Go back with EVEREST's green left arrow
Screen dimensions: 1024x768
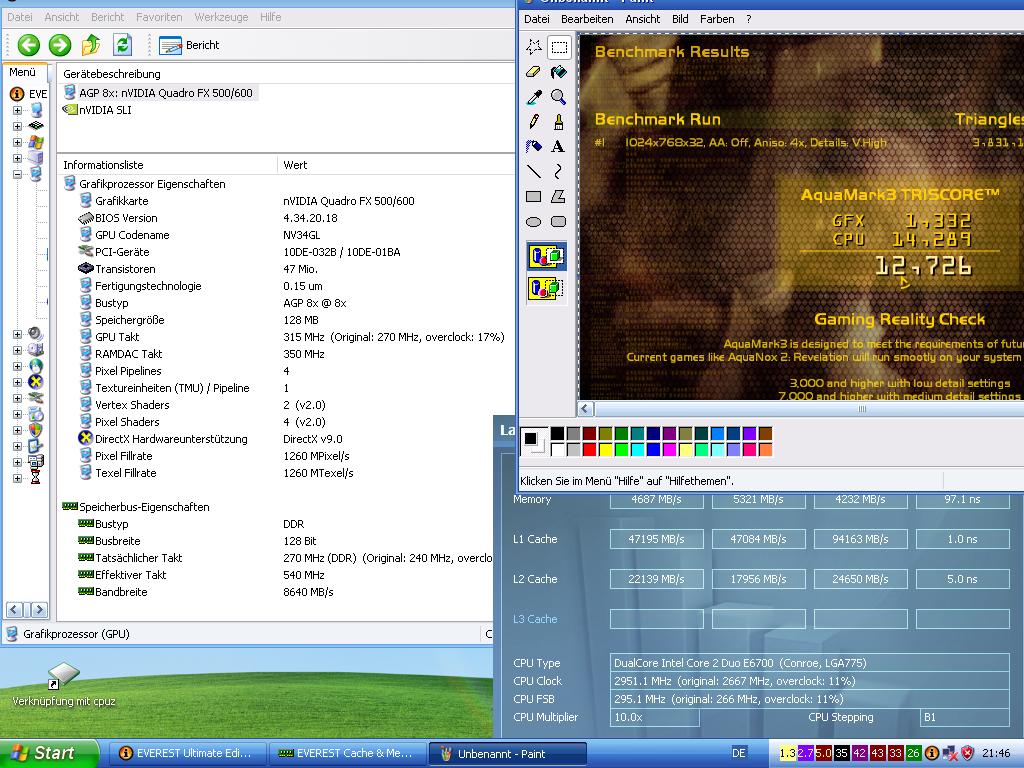coord(28,45)
